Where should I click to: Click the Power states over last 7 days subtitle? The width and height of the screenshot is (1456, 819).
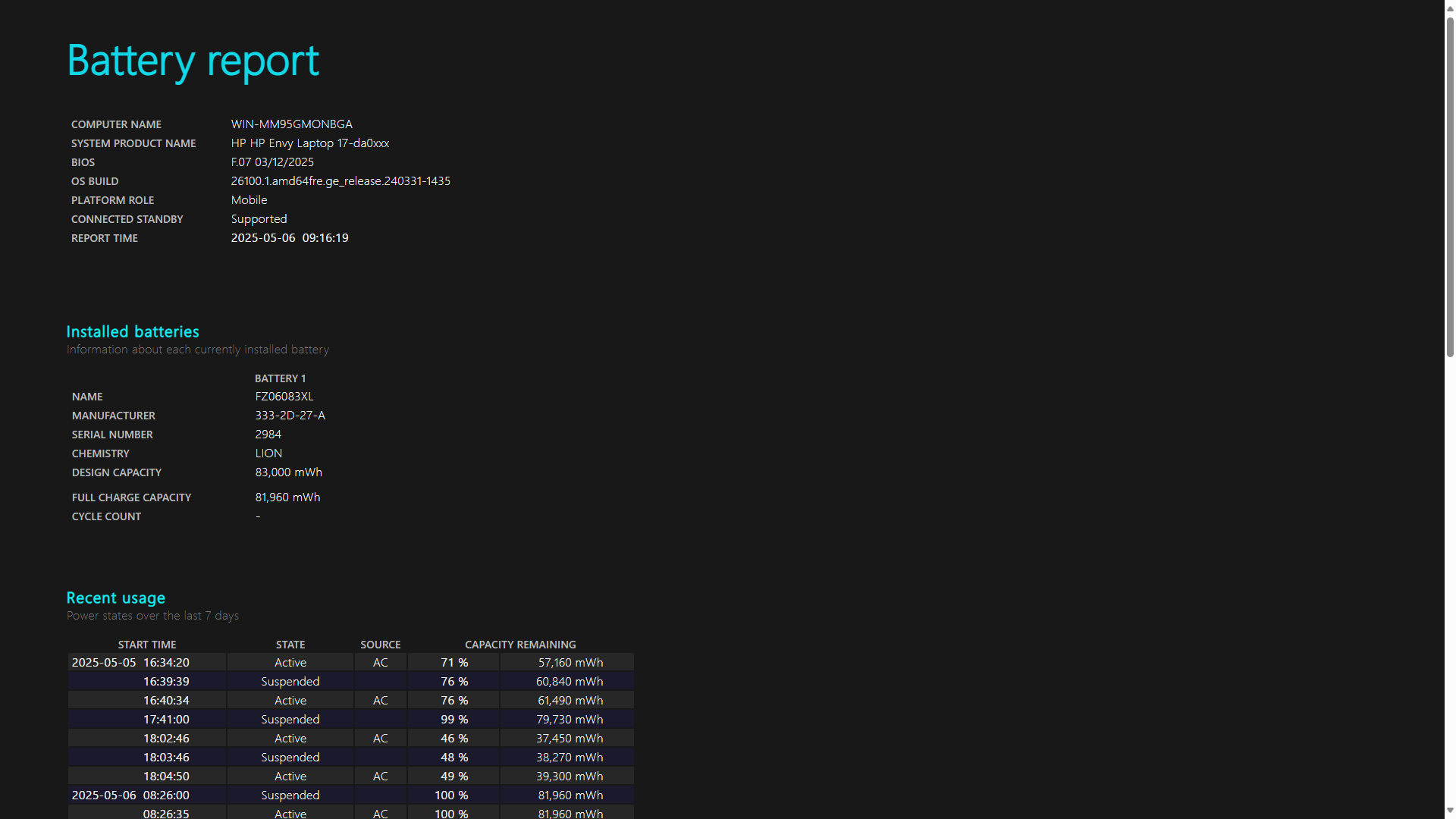coord(152,616)
